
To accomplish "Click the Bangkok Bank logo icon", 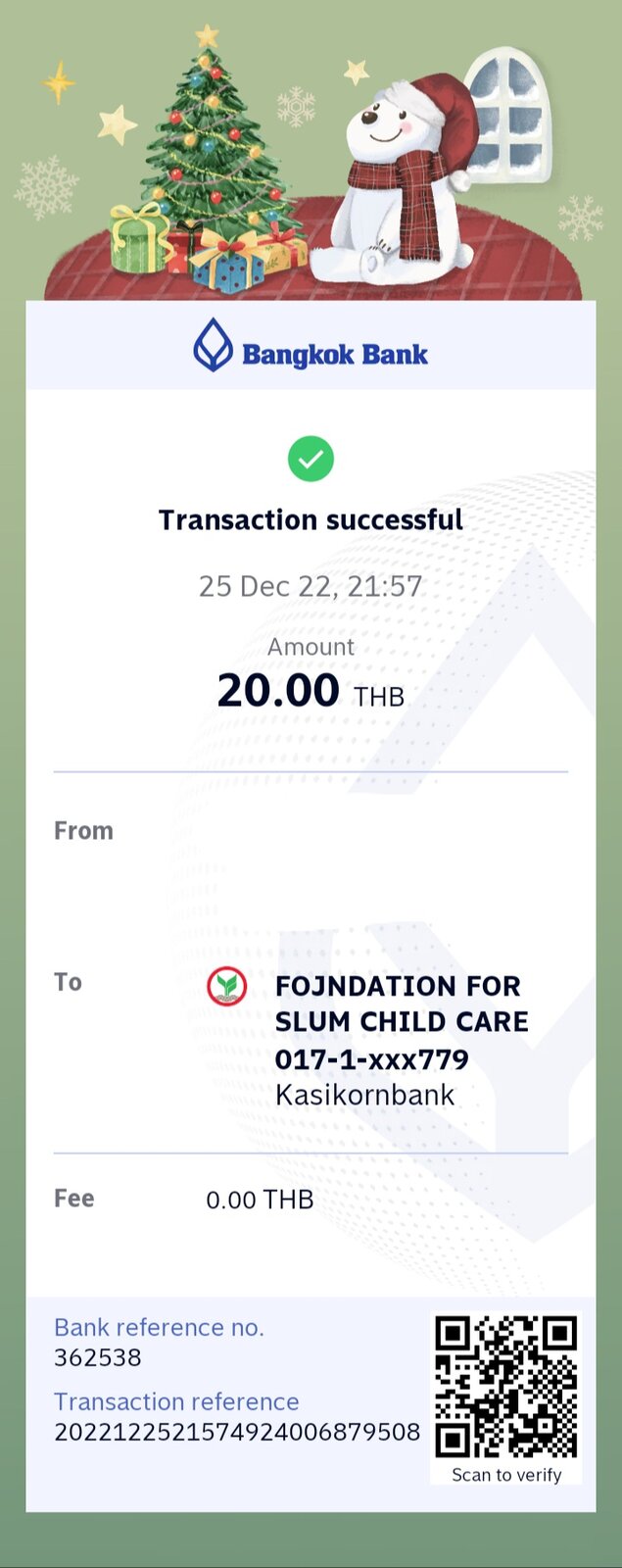I will pos(213,345).
